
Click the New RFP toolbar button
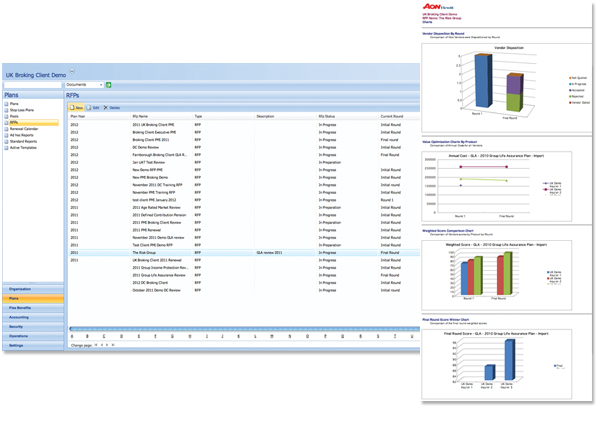click(78, 106)
